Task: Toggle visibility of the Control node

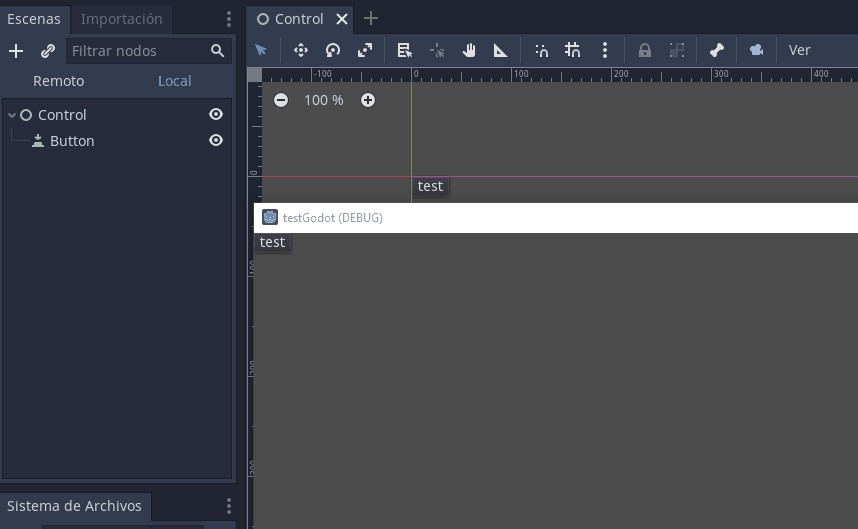Action: click(216, 114)
